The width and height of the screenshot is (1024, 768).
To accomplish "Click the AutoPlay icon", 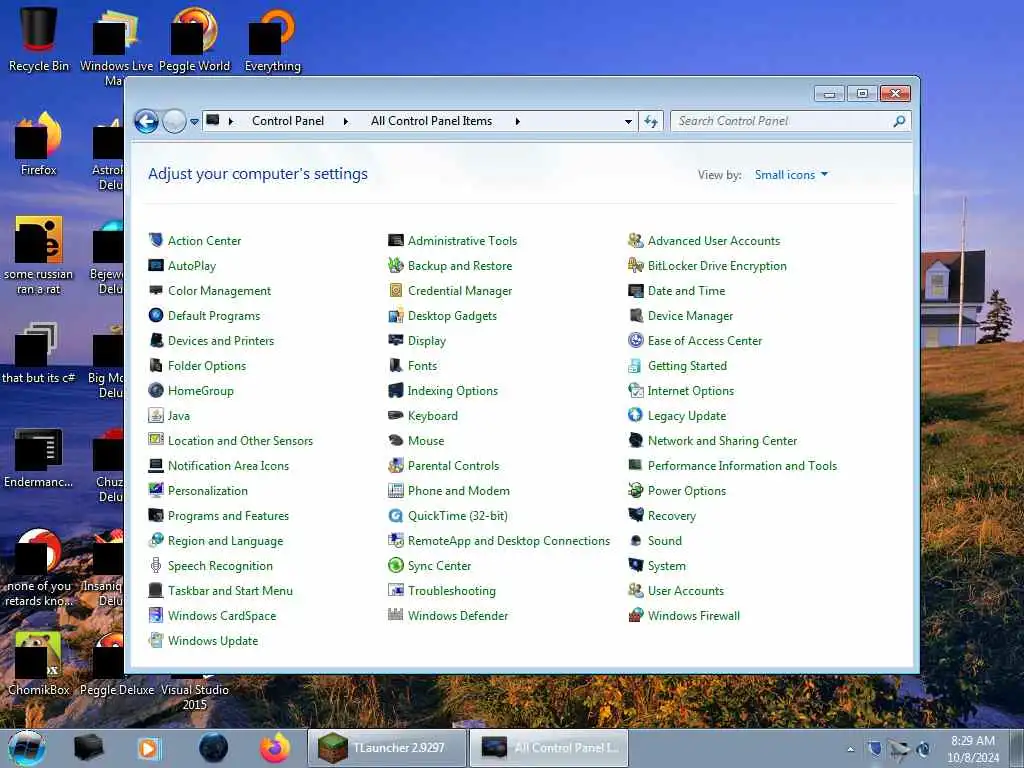I will pos(155,265).
